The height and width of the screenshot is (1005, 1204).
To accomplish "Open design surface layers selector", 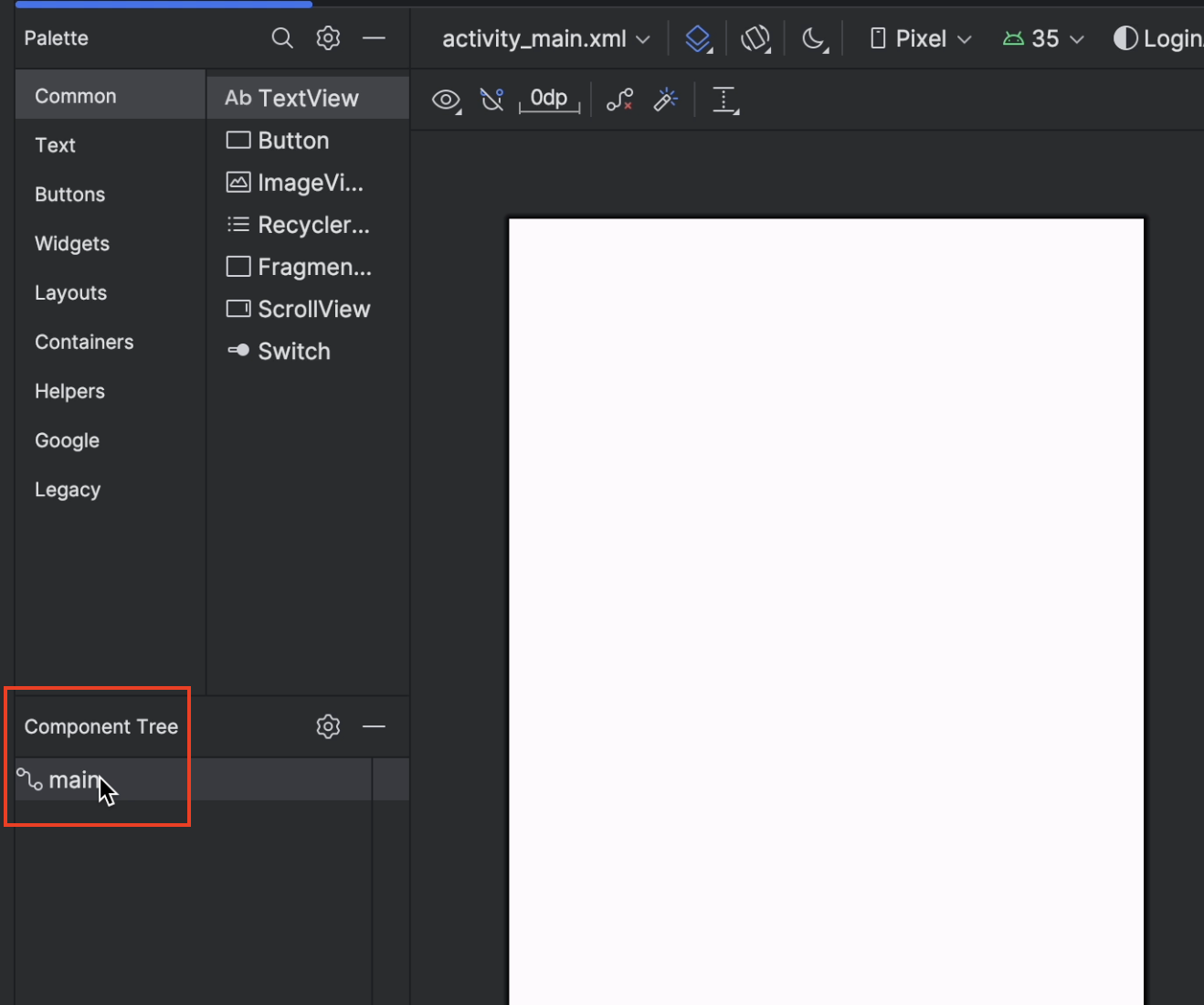I will tap(699, 38).
